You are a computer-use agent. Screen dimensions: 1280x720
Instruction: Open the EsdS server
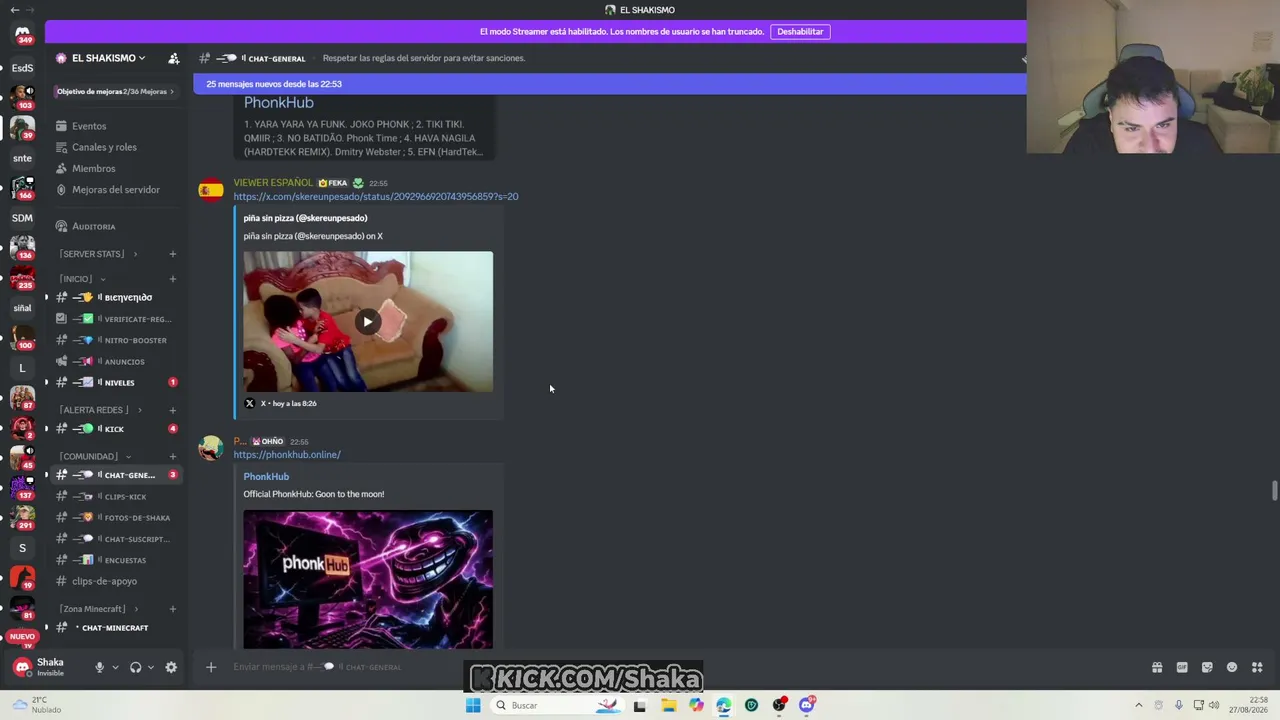point(22,68)
